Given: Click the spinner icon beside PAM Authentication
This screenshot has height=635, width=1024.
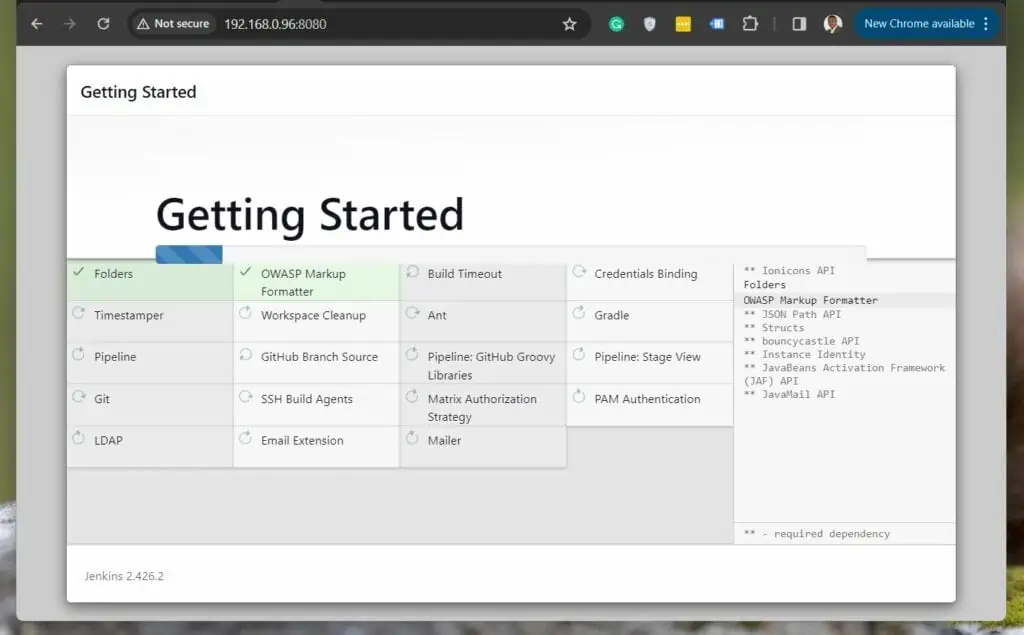Looking at the screenshot, I should (x=579, y=397).
